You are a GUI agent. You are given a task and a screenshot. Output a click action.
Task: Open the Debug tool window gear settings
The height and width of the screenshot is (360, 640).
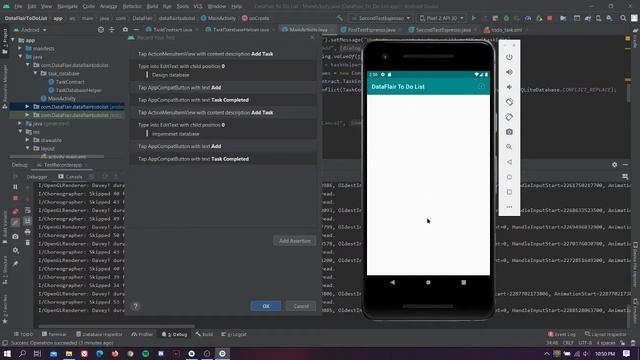coord(614,164)
